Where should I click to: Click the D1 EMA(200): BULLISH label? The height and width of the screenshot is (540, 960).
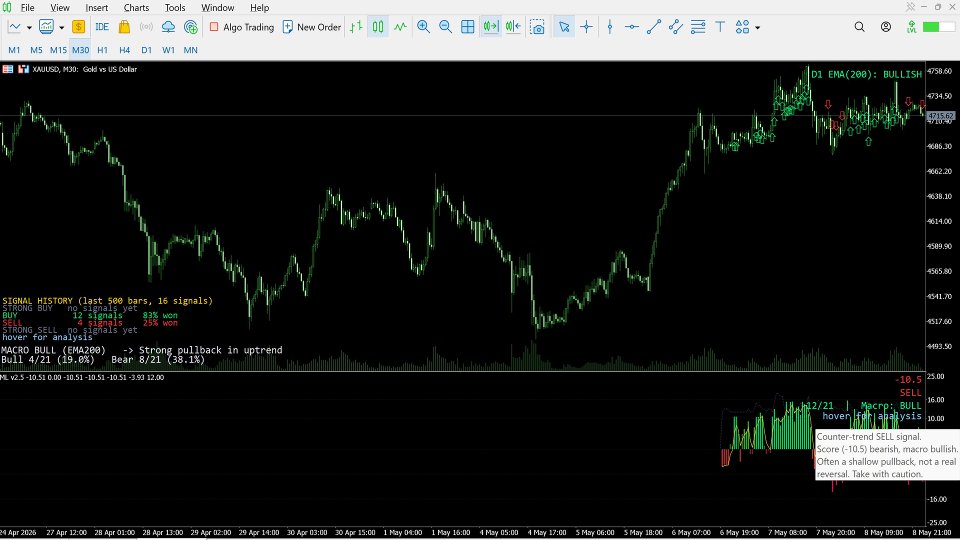click(866, 74)
